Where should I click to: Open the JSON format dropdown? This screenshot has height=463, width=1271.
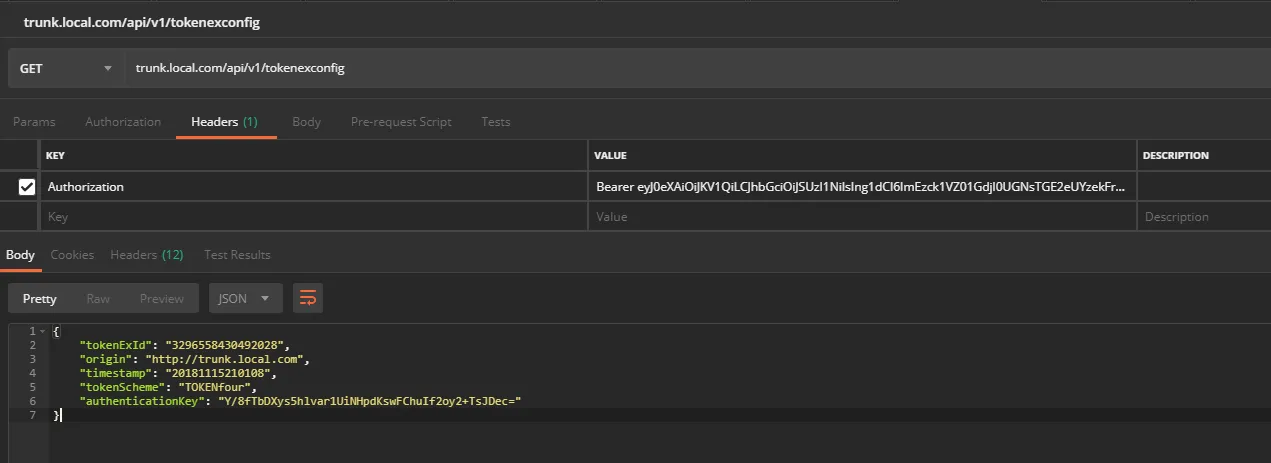pyautogui.click(x=245, y=298)
